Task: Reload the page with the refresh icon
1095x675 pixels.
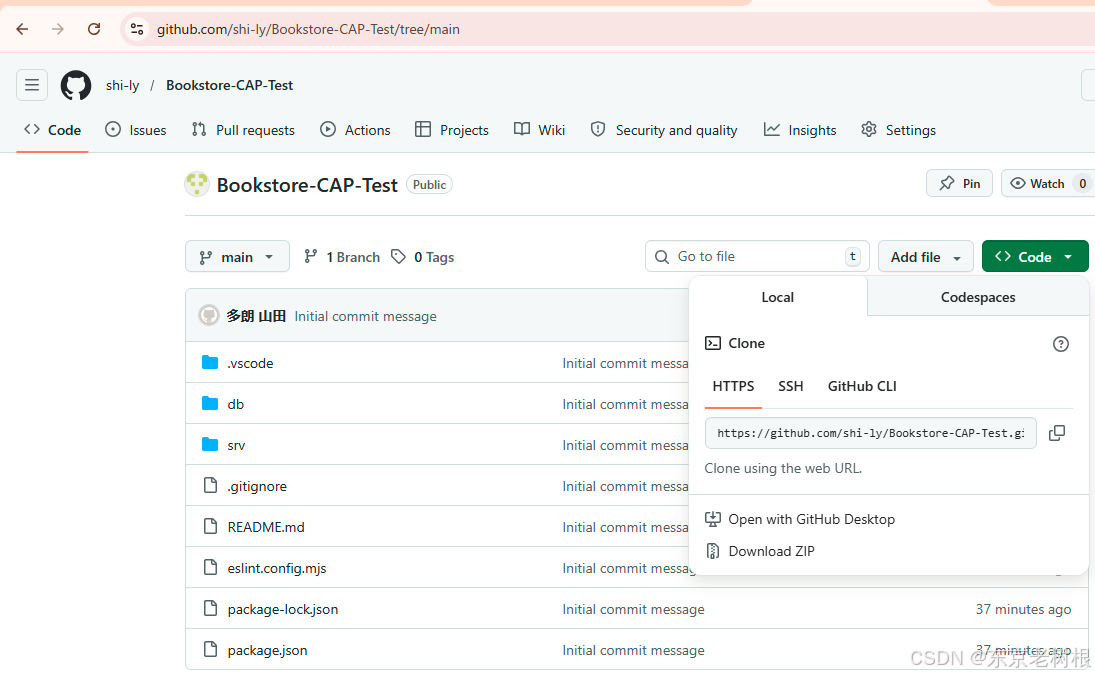Action: tap(94, 29)
